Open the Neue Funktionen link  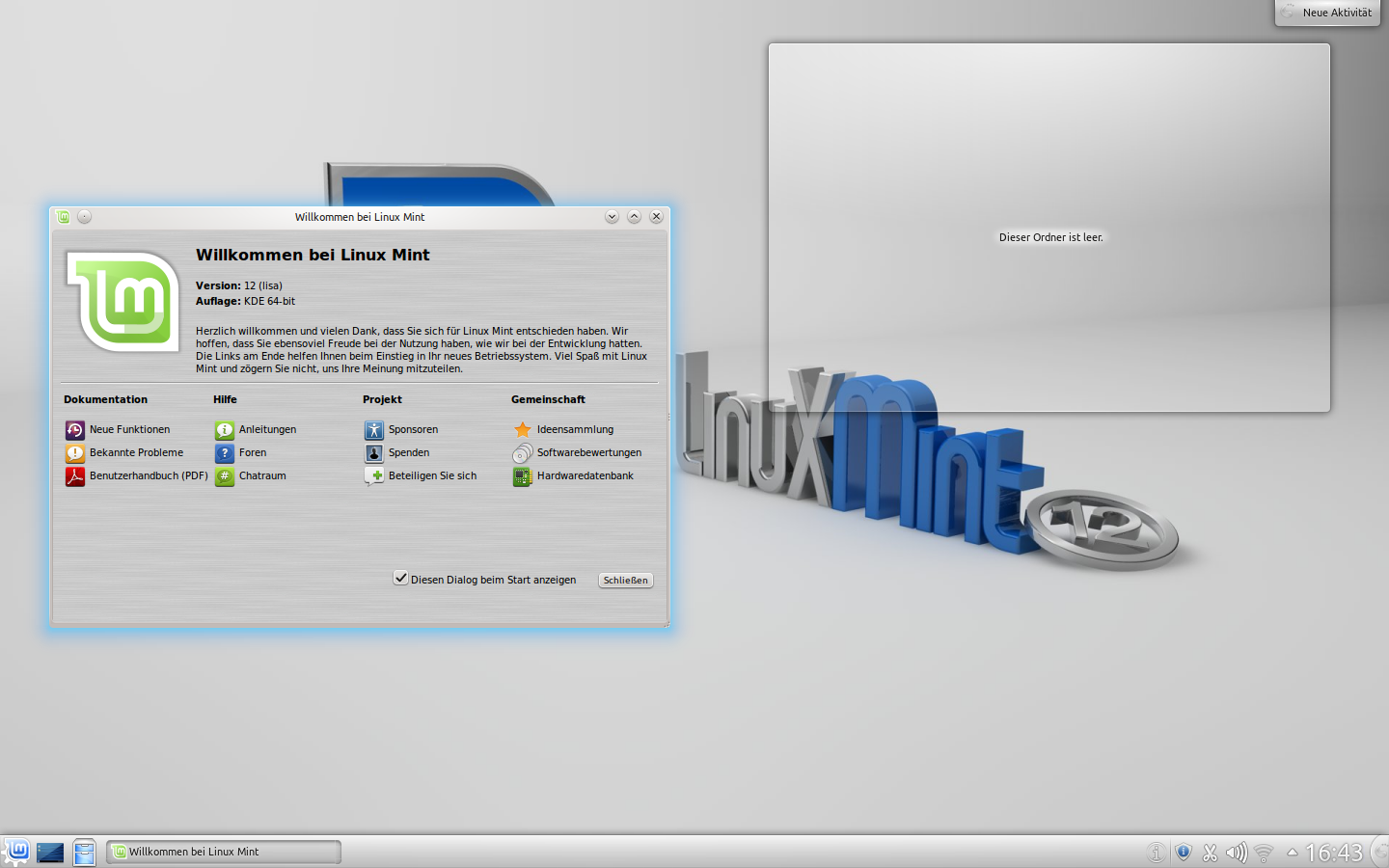click(x=129, y=430)
